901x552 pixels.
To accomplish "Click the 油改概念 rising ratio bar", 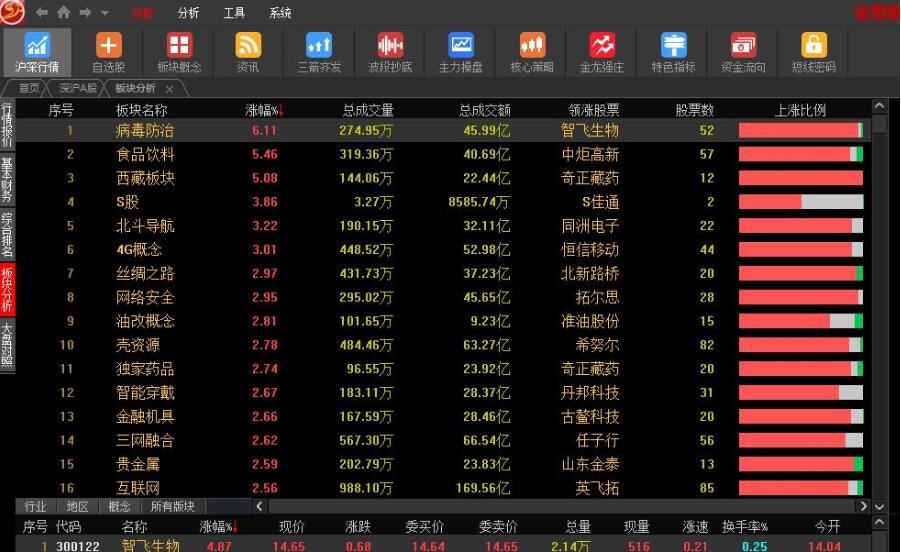I will coord(800,321).
